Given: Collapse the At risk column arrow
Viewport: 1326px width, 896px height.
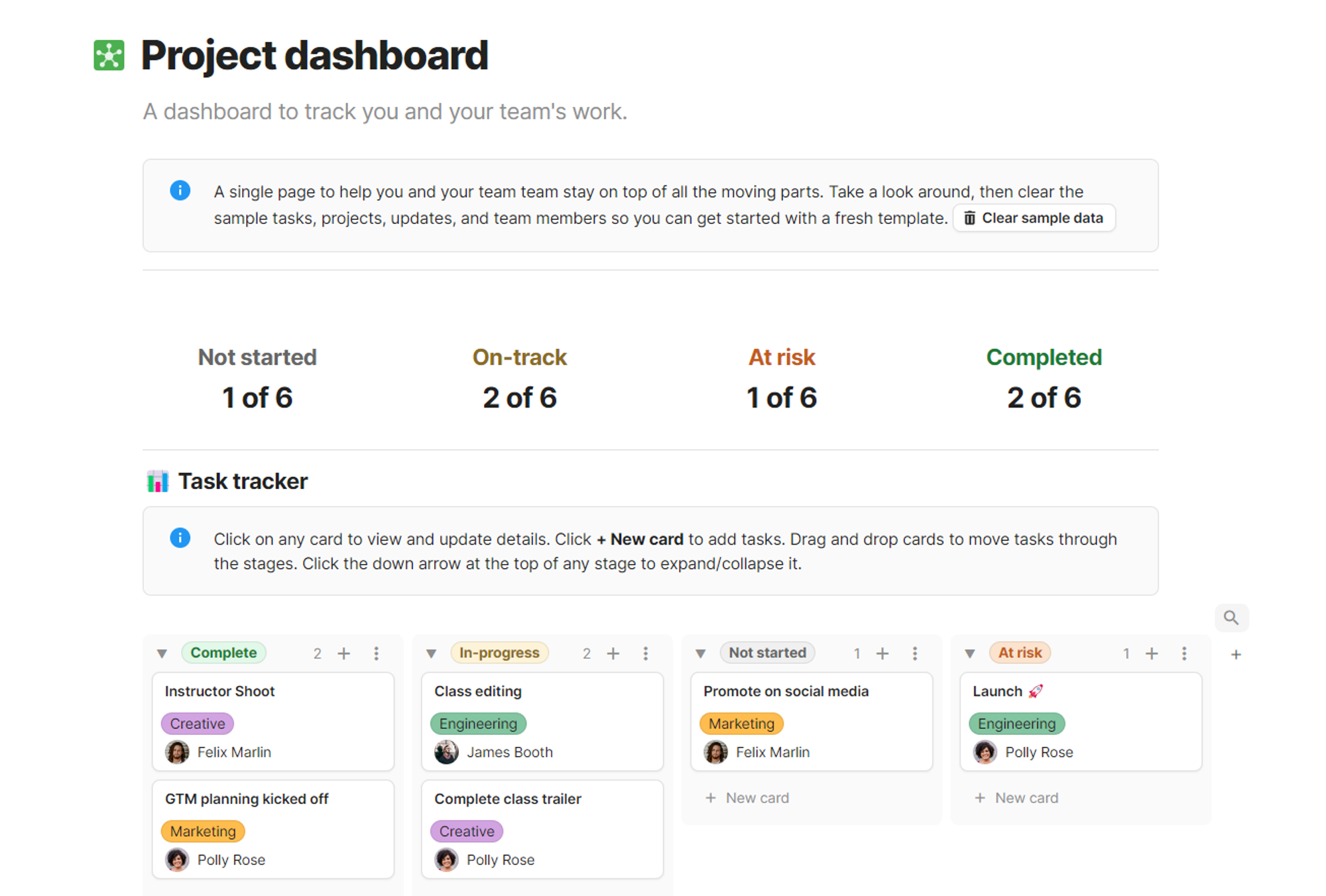Looking at the screenshot, I should coord(969,653).
